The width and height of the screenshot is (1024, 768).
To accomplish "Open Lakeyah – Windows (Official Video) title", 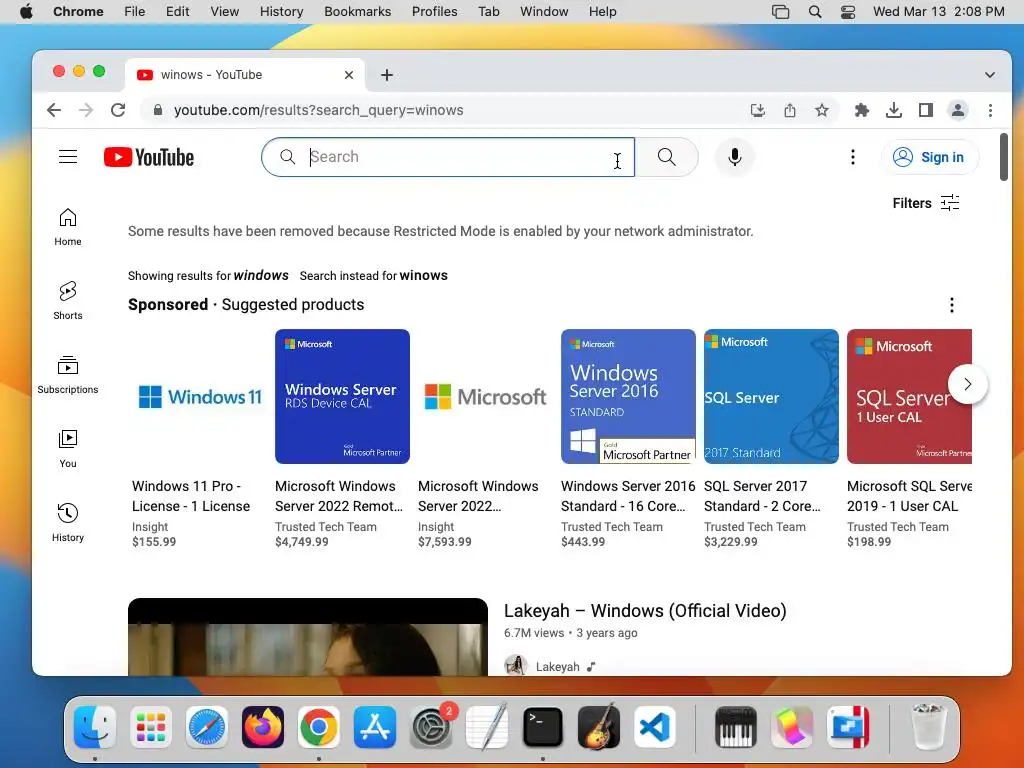I will [645, 611].
